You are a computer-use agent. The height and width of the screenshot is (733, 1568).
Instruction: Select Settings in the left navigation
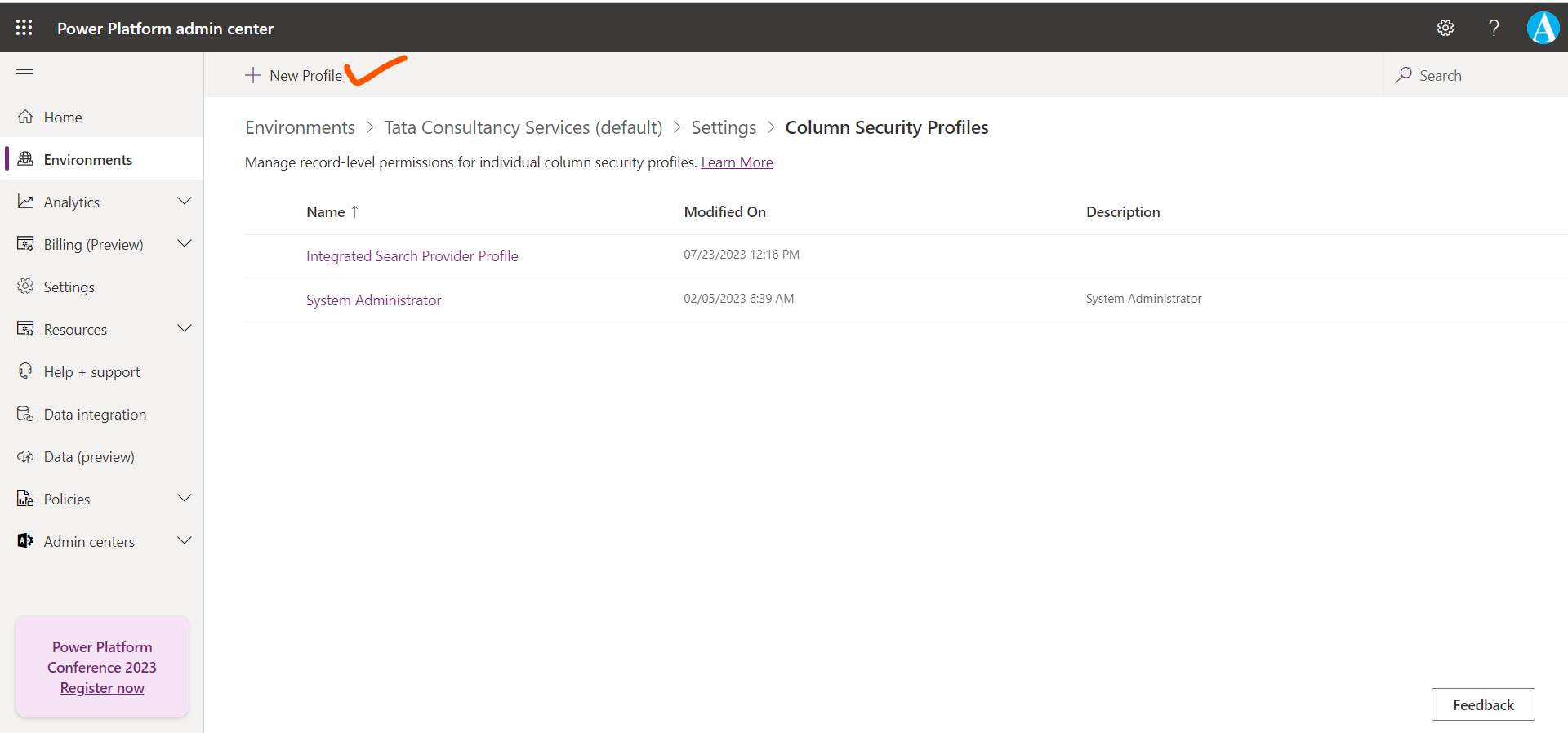[69, 287]
